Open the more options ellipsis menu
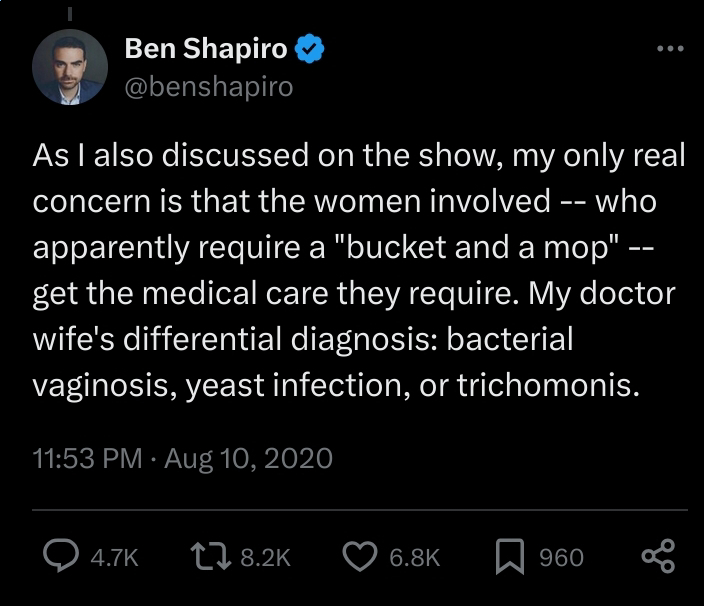 pyautogui.click(x=669, y=48)
